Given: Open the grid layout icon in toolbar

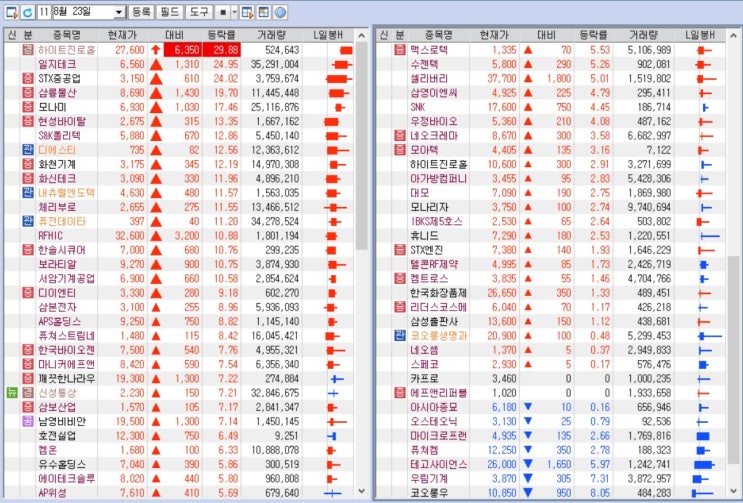Looking at the screenshot, I should [263, 12].
